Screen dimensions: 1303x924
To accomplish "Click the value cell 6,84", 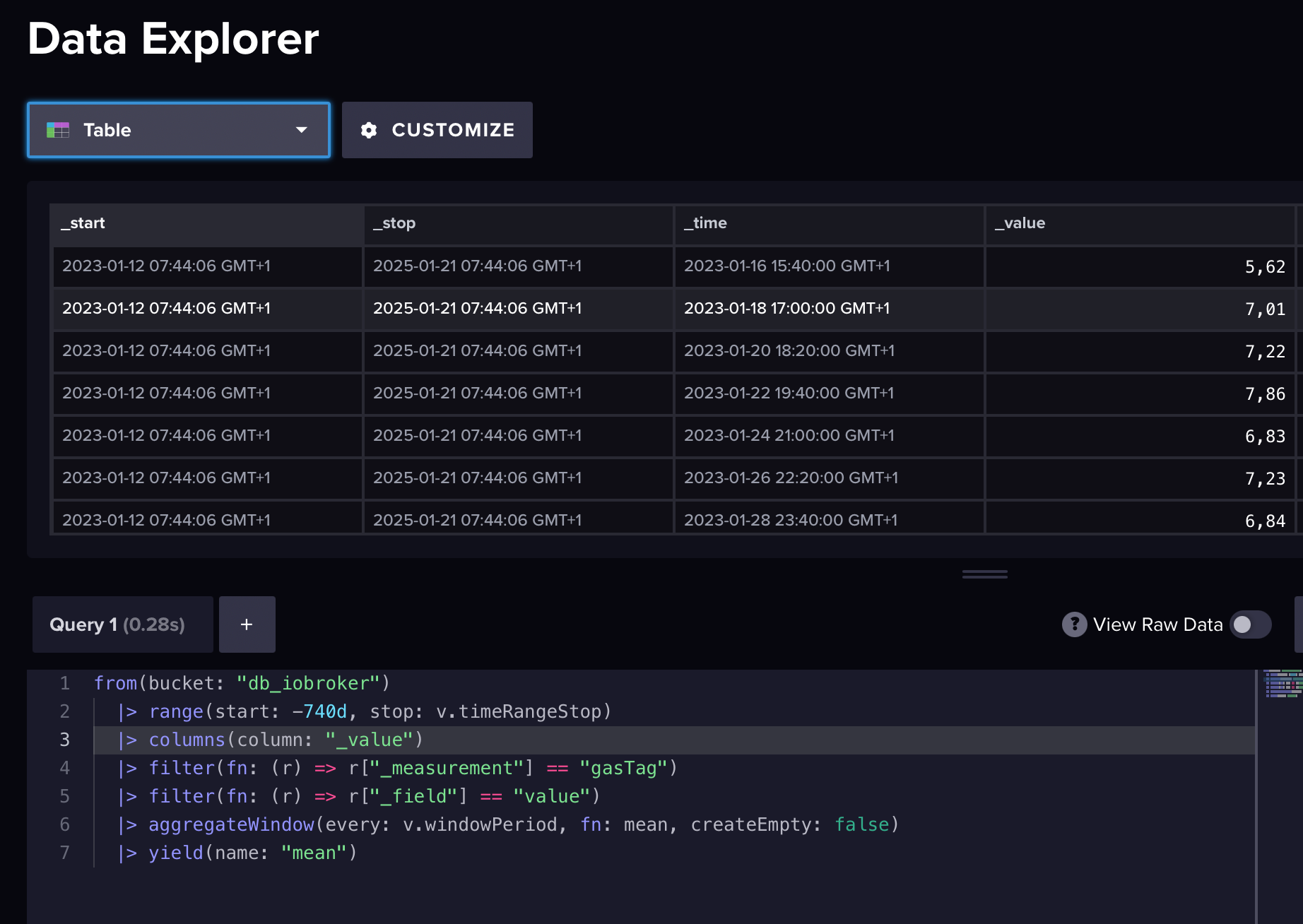I will (1140, 518).
